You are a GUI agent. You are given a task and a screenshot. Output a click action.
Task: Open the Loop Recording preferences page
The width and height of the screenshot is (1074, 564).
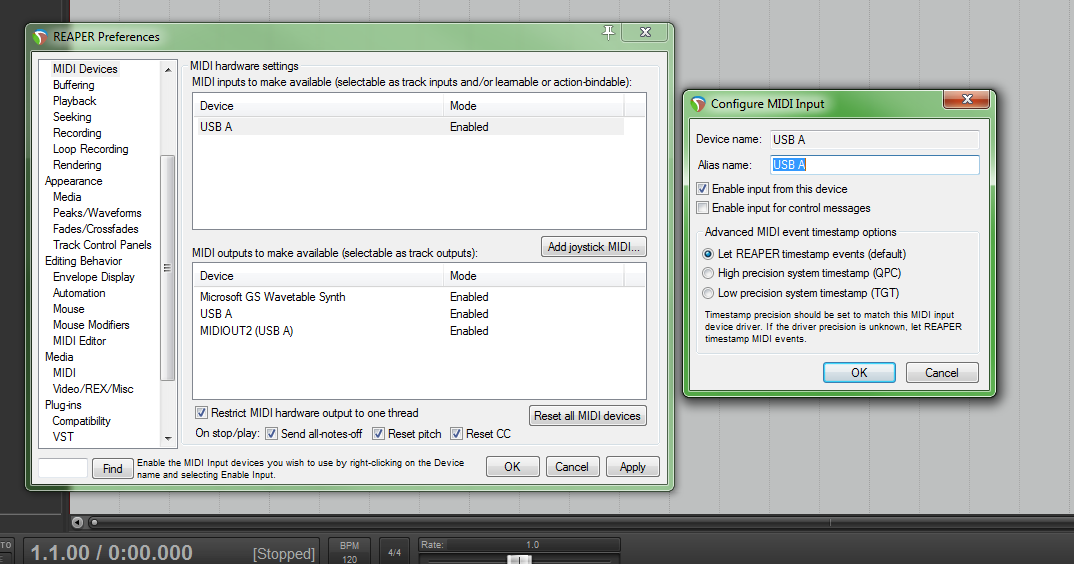pyautogui.click(x=90, y=149)
